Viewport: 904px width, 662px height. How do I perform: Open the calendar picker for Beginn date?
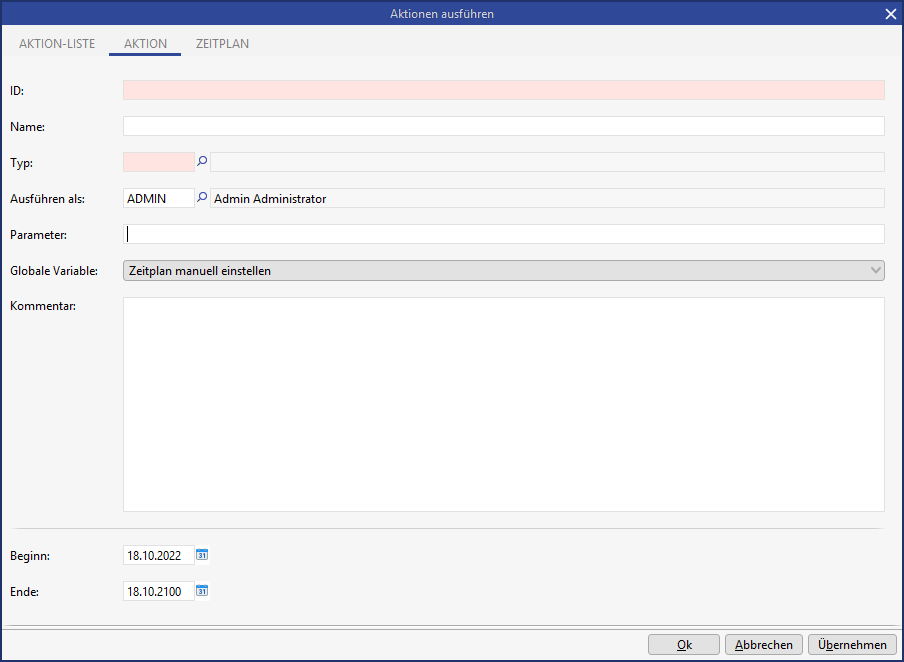coord(202,555)
